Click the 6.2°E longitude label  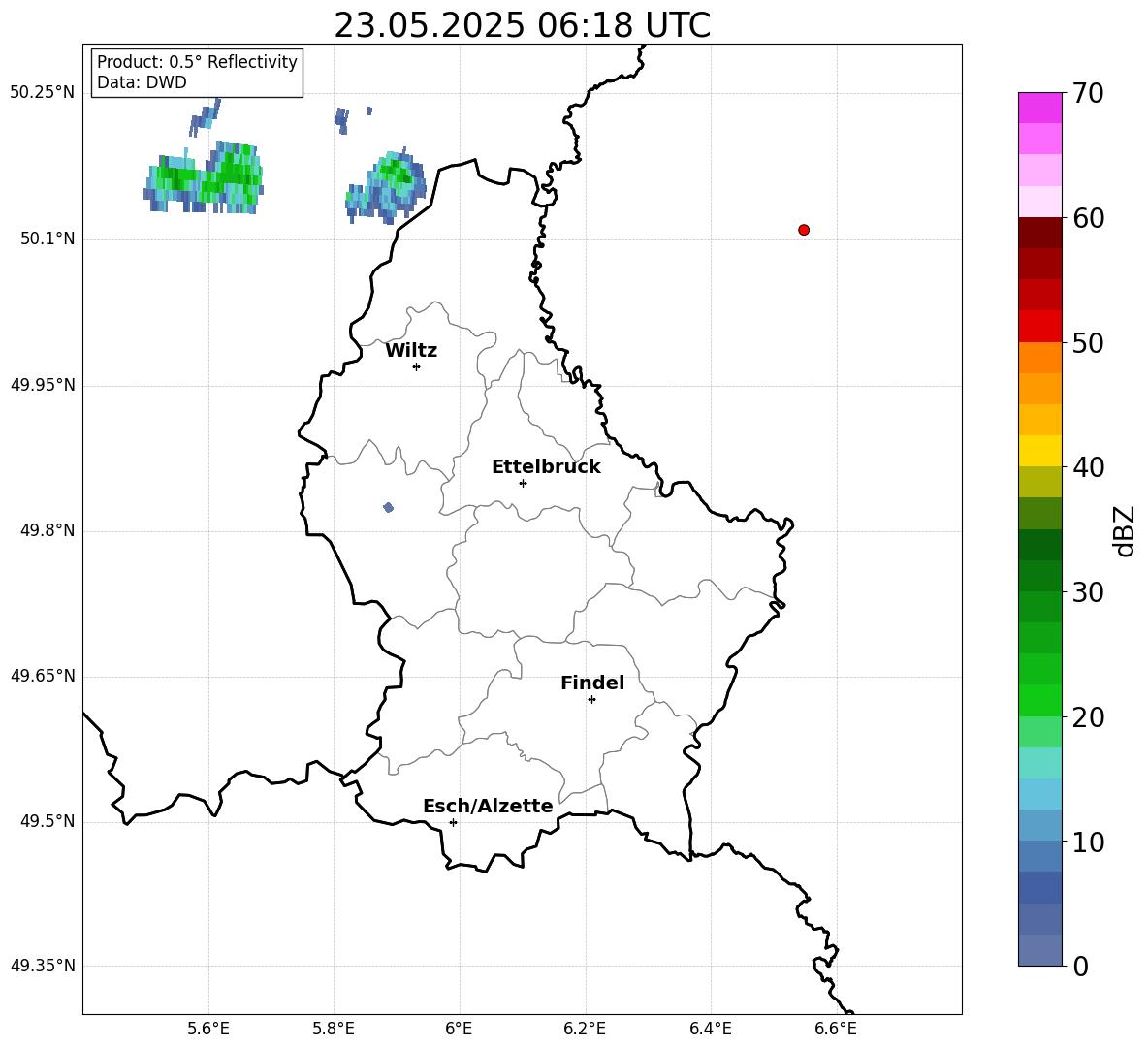585,1029
